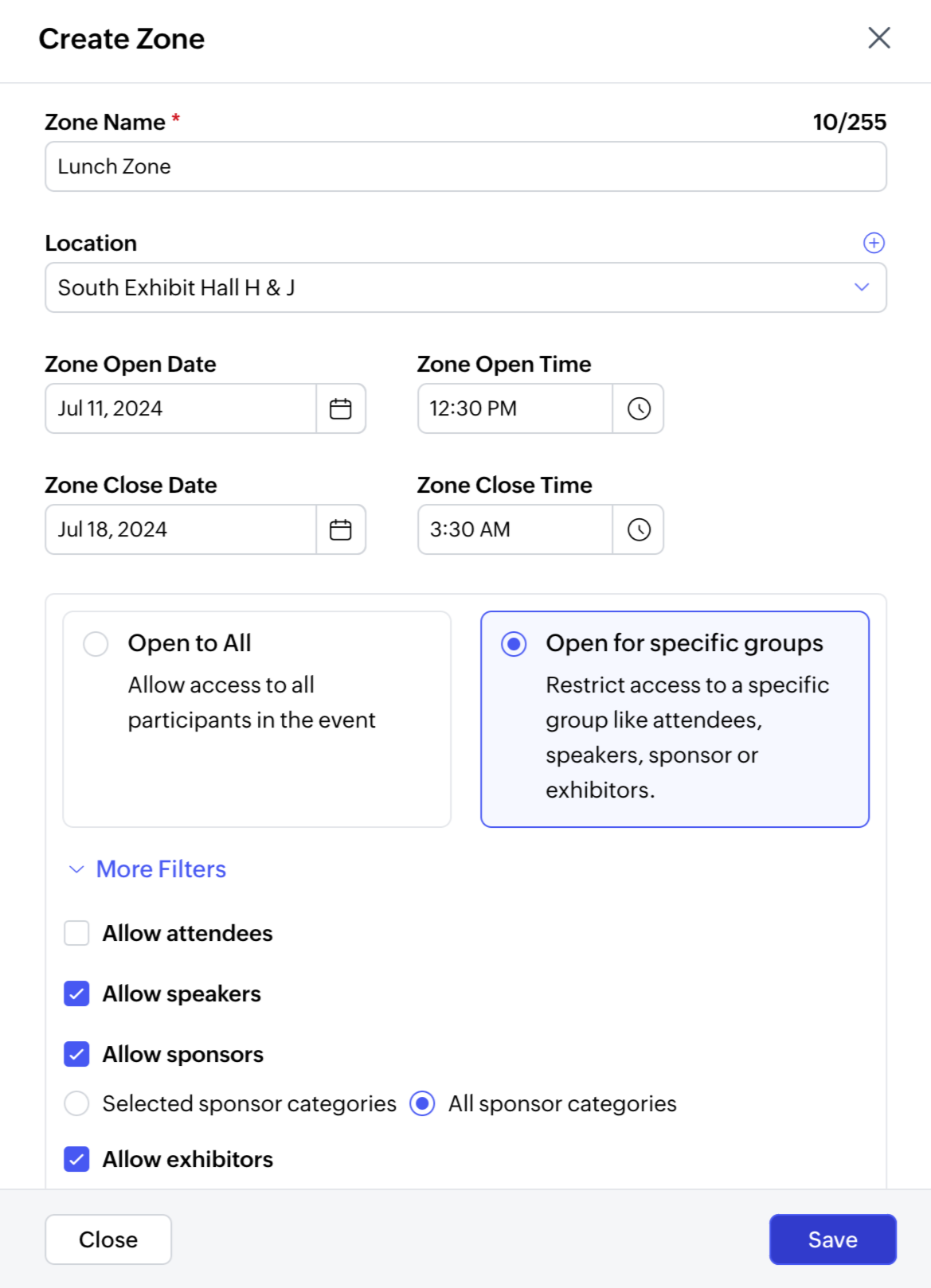Click the add location plus icon
This screenshot has height=1288, width=931.
[x=874, y=243]
